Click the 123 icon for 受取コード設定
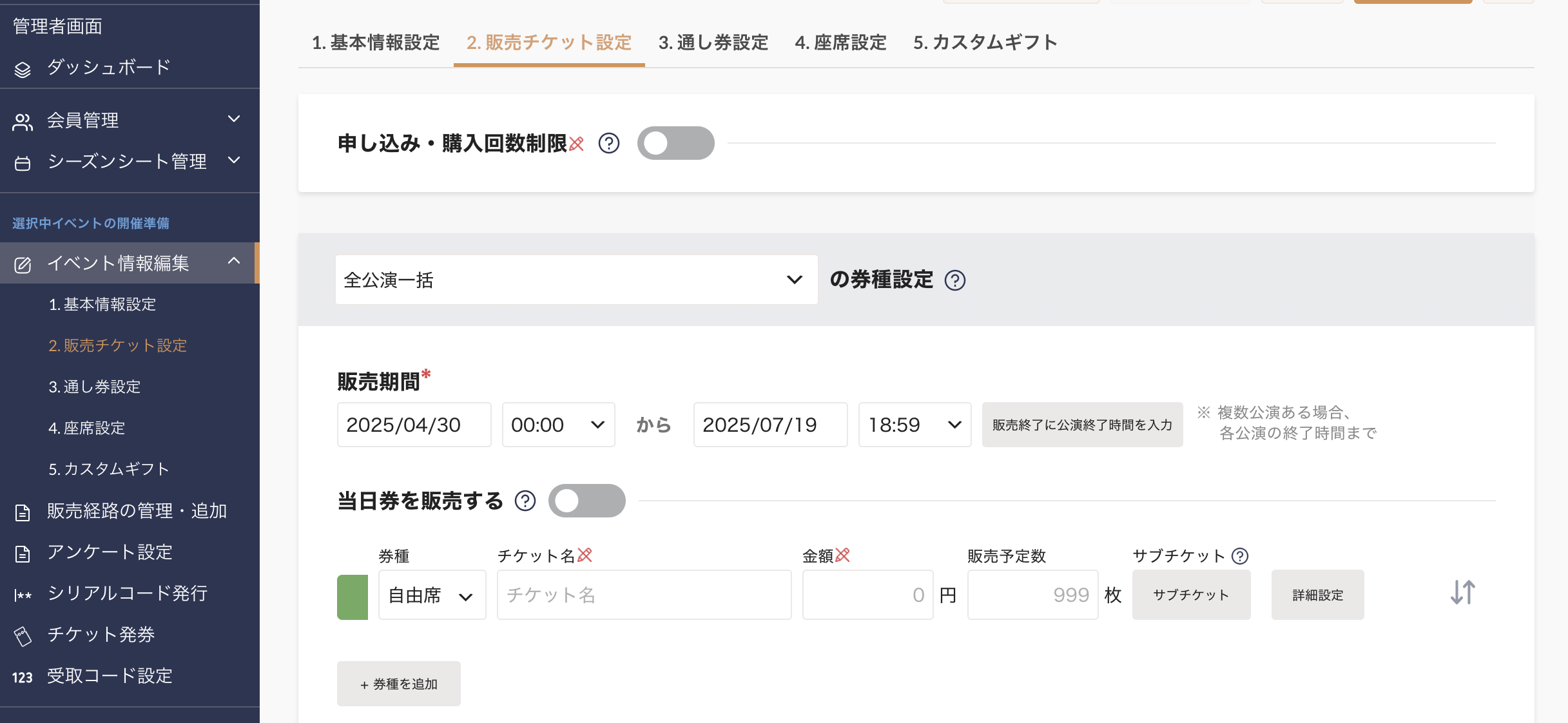The height and width of the screenshot is (723, 1568). point(23,677)
